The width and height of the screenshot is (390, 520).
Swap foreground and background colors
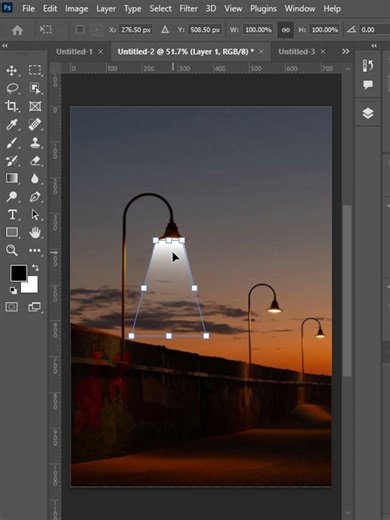pos(35,267)
